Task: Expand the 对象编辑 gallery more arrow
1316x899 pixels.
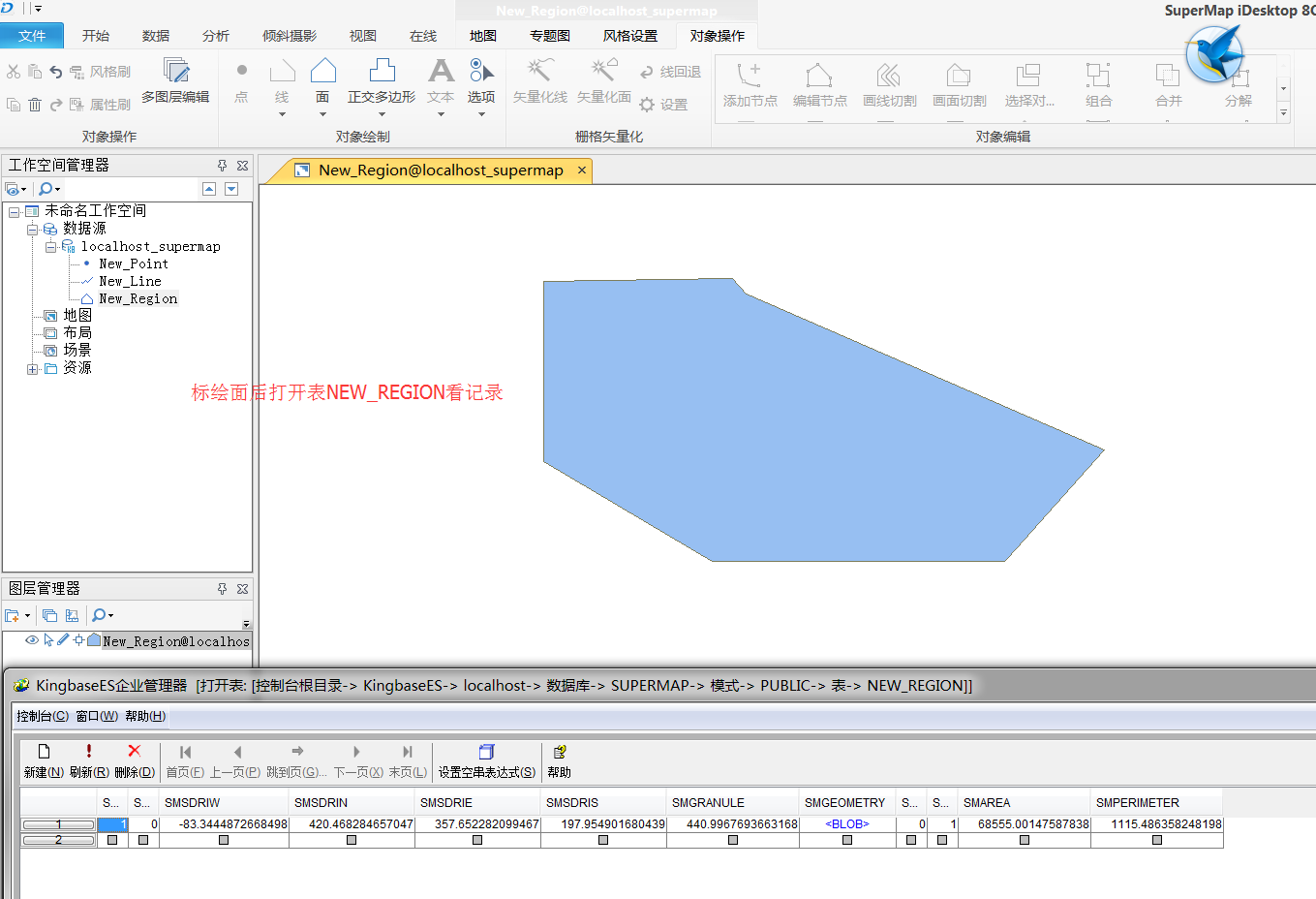Action: tap(1284, 113)
